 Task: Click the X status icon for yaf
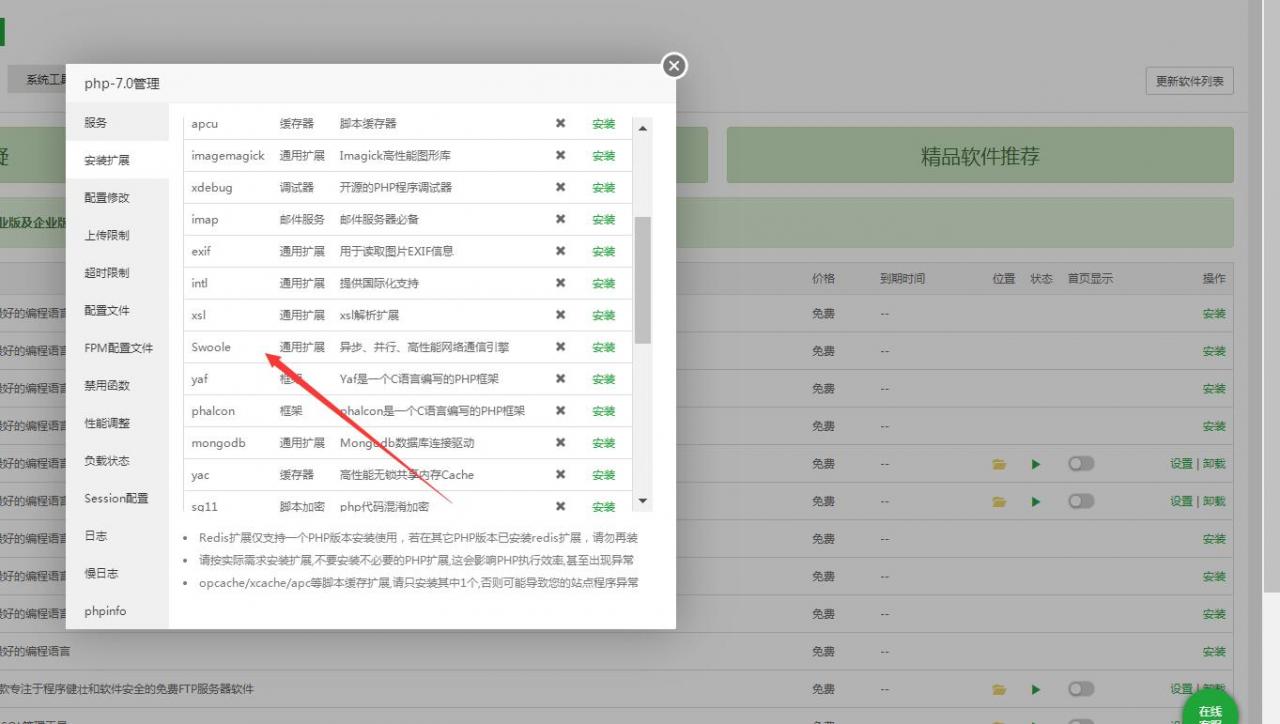point(560,379)
